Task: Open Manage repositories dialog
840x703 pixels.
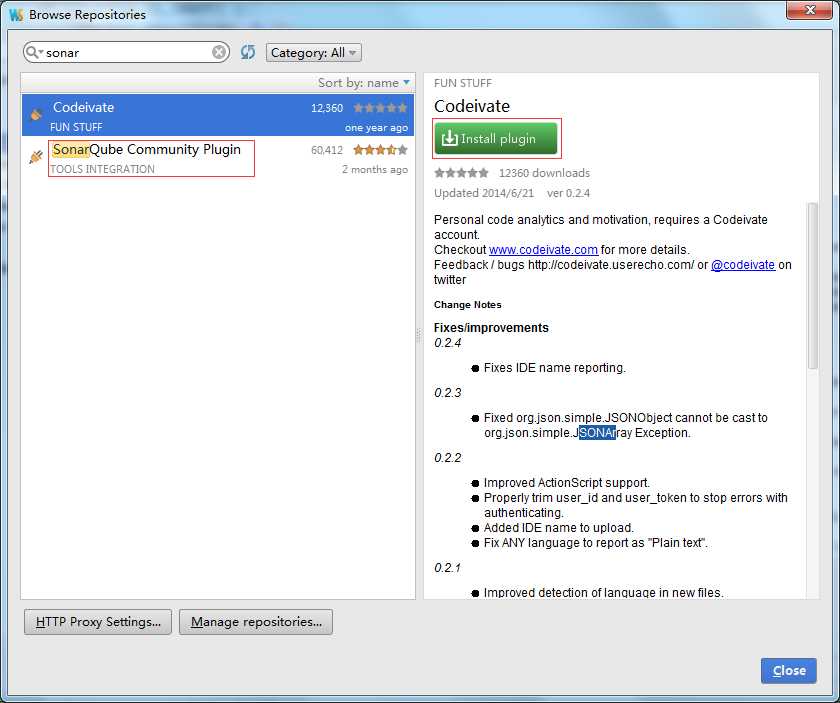Action: [x=256, y=622]
